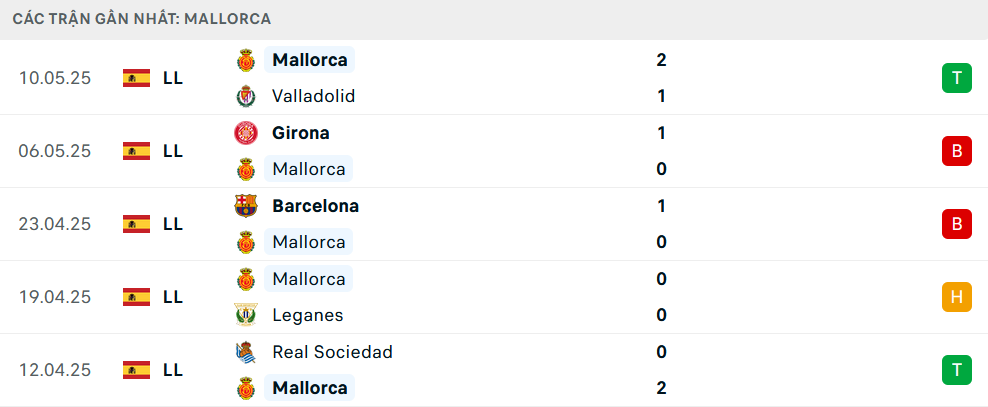Click the Girona club crest

pyautogui.click(x=246, y=133)
